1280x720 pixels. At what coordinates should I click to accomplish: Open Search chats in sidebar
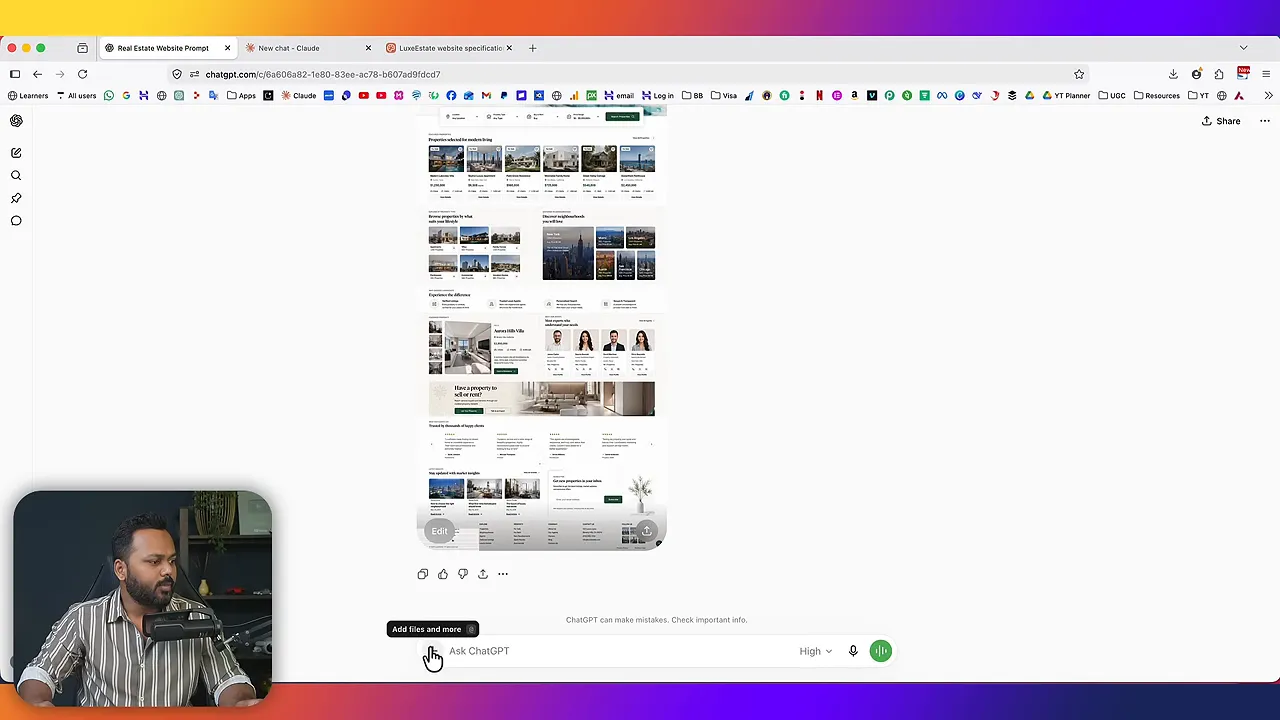coord(16,175)
